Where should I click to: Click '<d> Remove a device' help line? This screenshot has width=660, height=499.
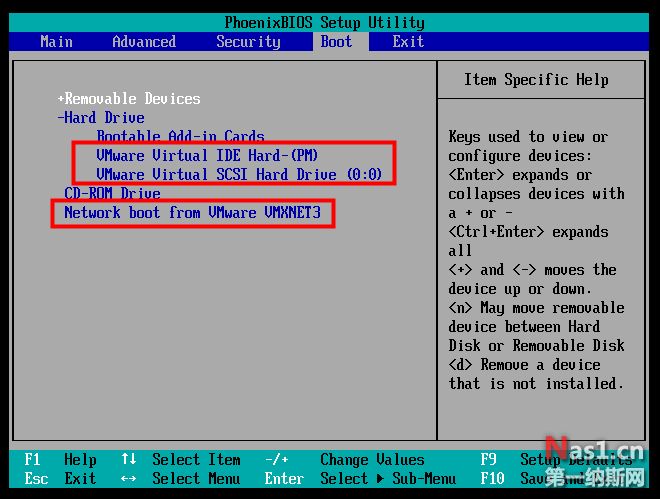tap(524, 364)
